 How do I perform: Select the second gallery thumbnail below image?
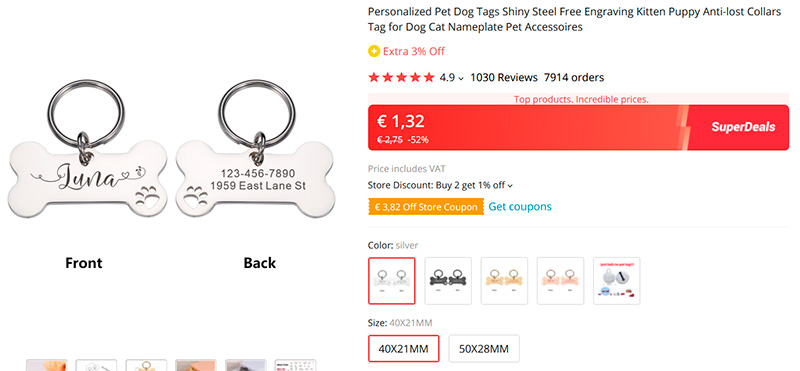click(x=96, y=365)
